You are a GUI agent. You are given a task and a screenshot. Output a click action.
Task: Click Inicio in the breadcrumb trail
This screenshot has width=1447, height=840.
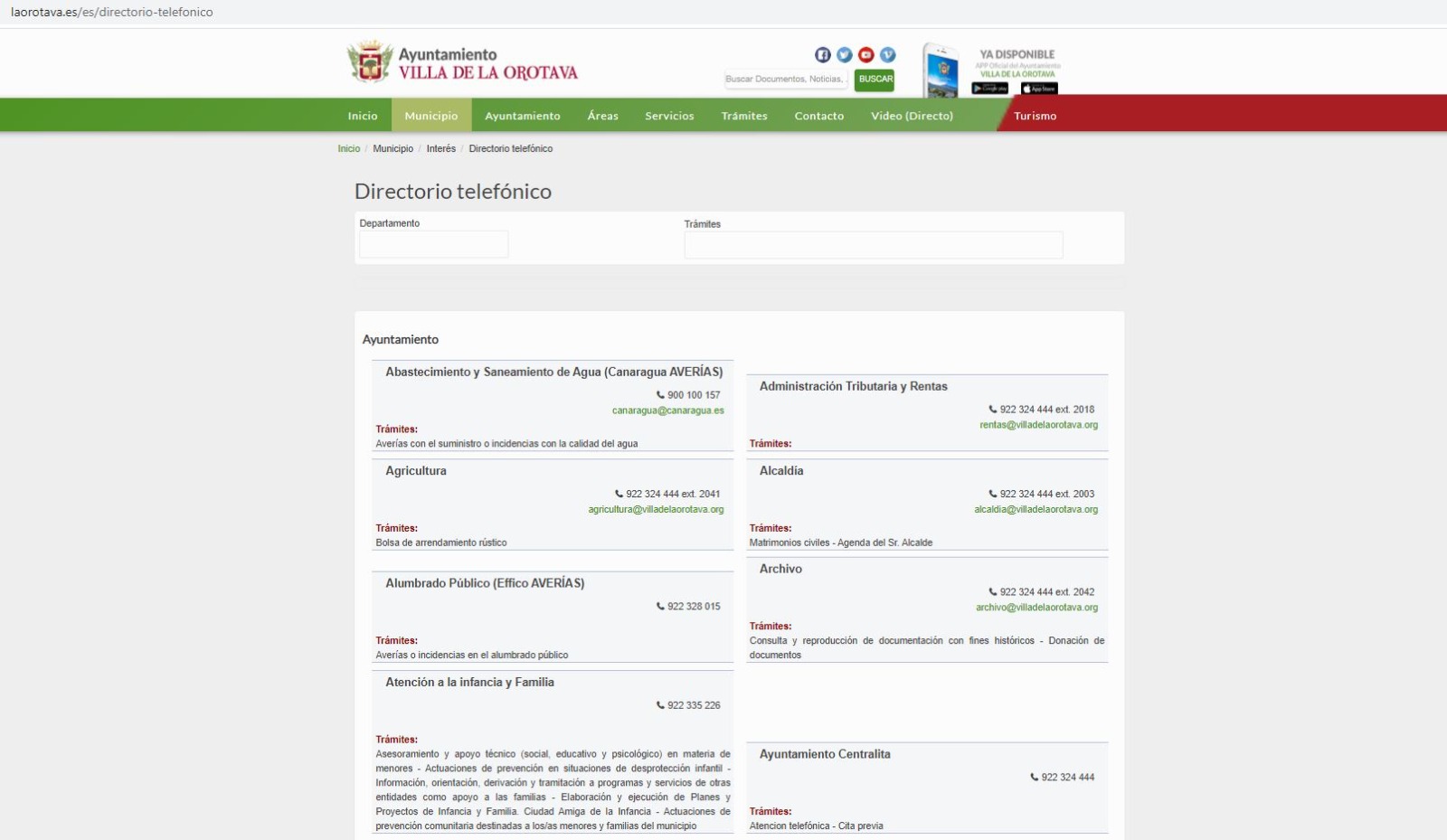click(346, 148)
